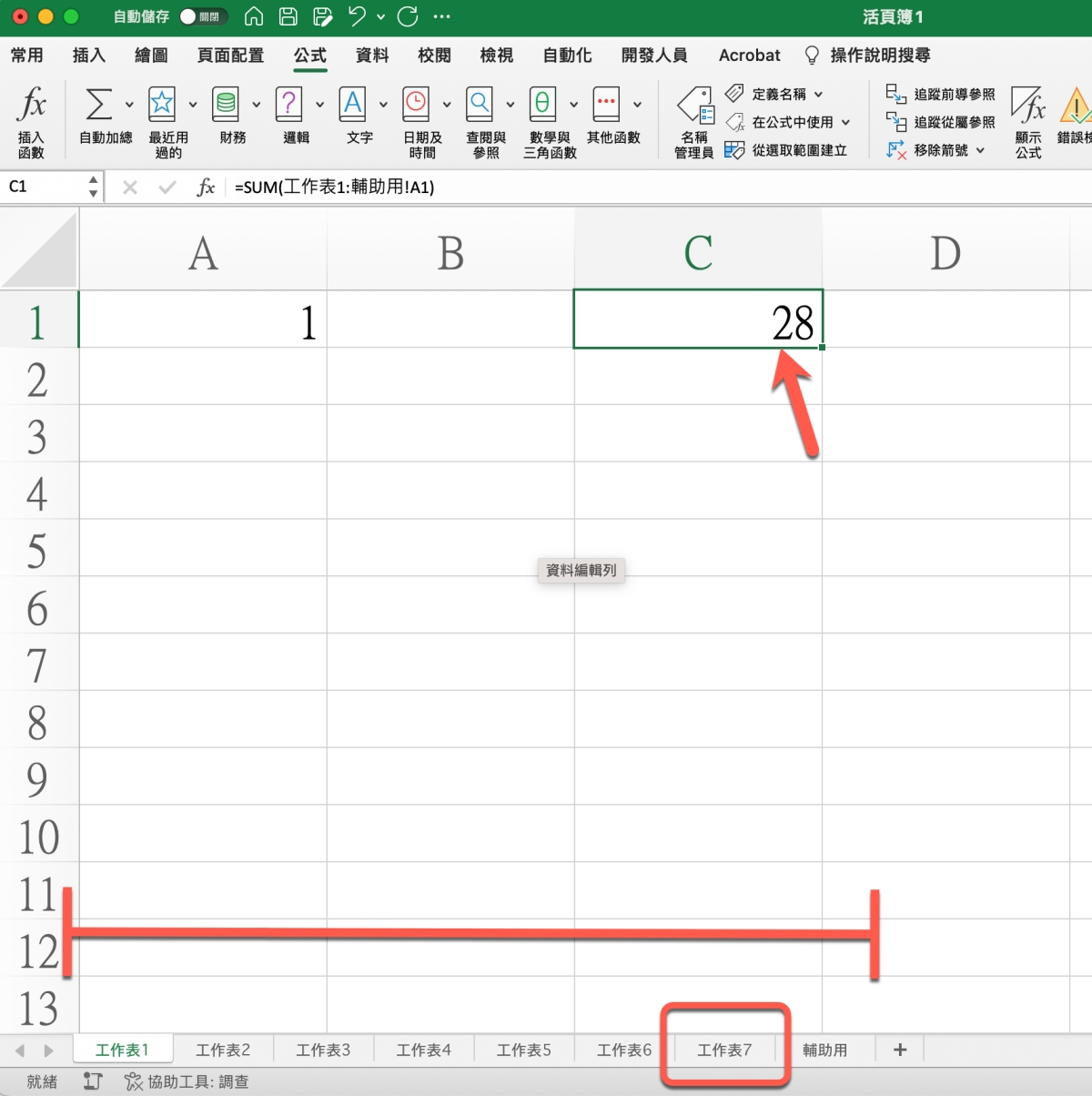Click inside the formula bar text
1092x1096 pixels.
point(335,187)
